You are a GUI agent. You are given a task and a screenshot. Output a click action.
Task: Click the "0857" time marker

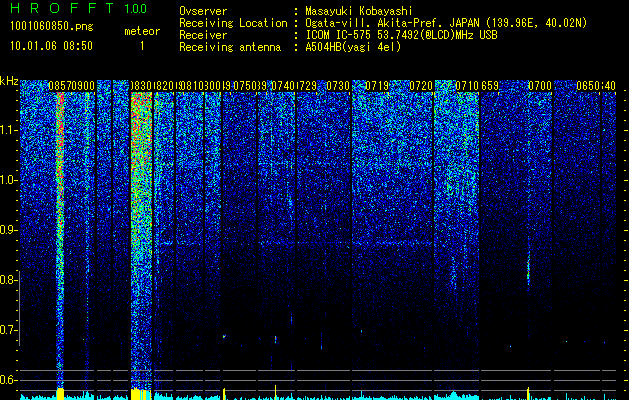point(59,86)
